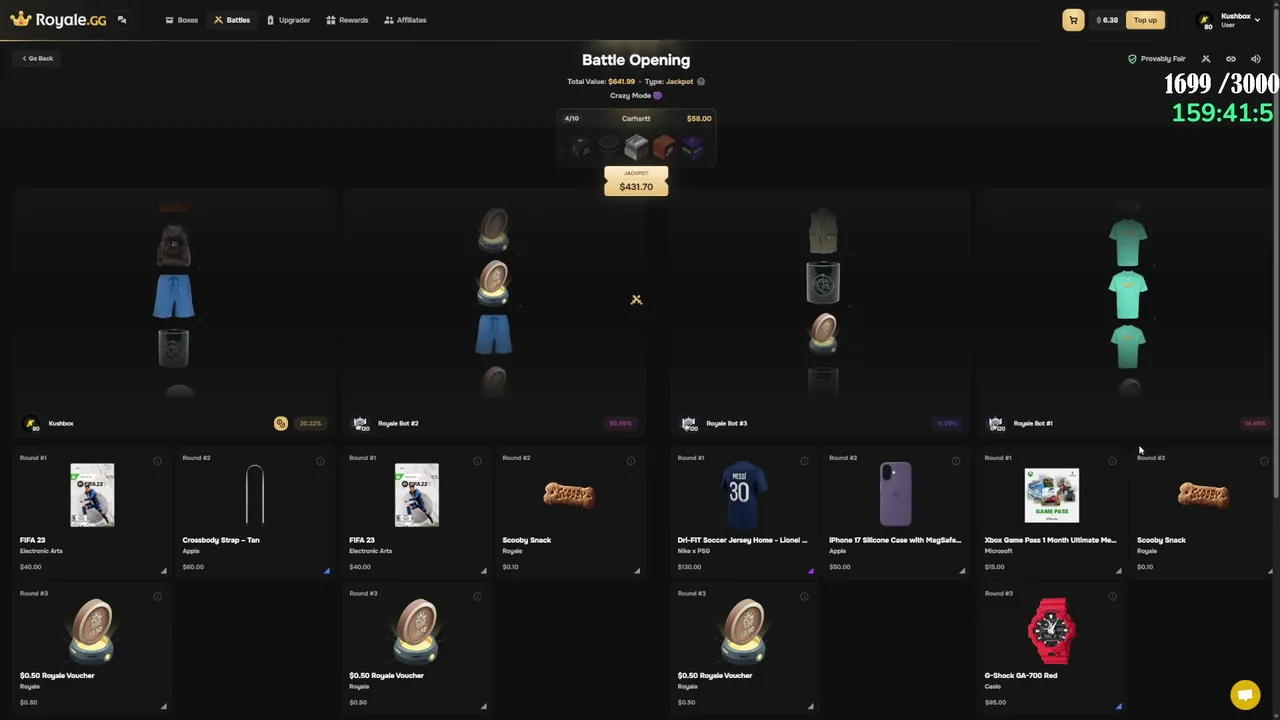Open the Provably Fair info

click(1157, 59)
